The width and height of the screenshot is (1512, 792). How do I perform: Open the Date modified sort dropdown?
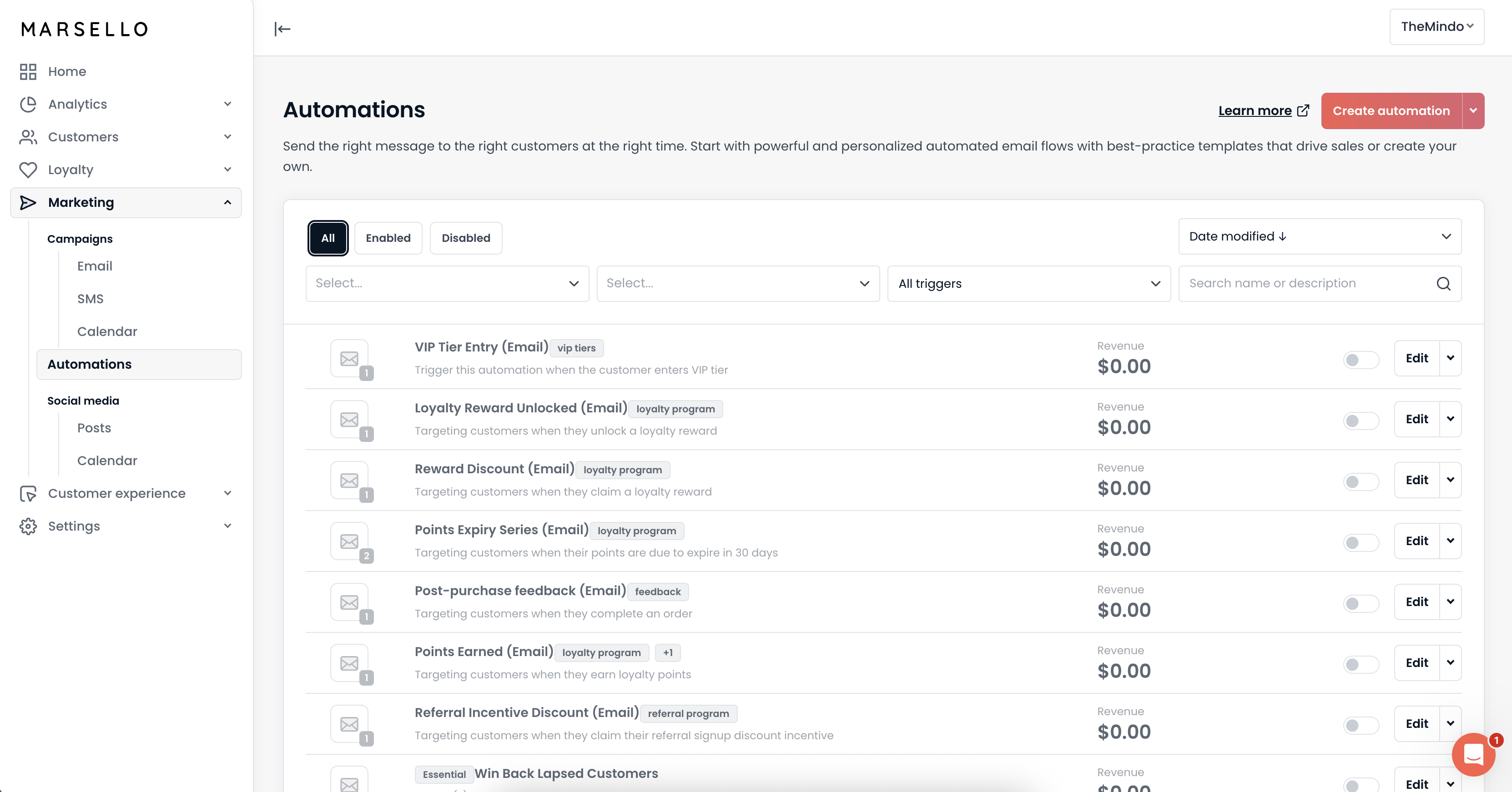click(1320, 236)
